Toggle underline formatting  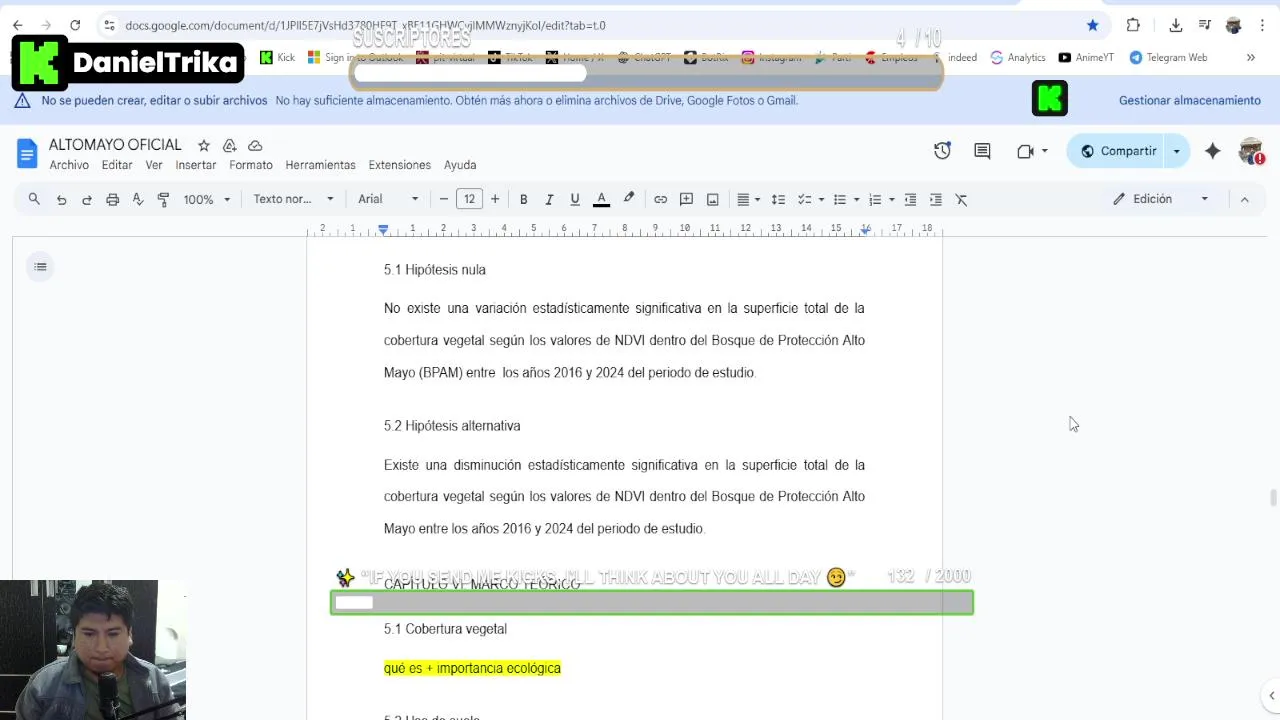tap(575, 199)
